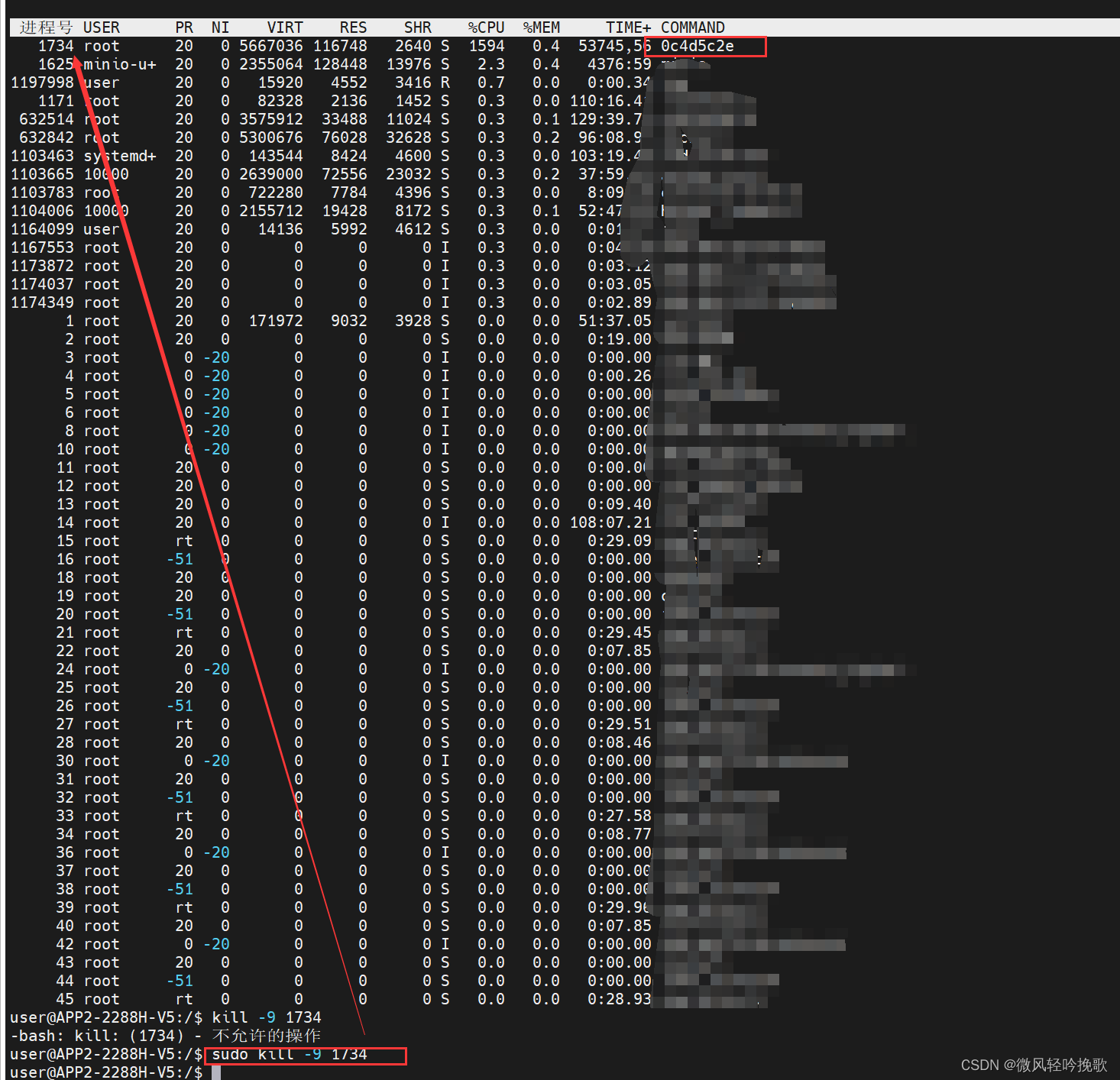The width and height of the screenshot is (1120, 1080).
Task: Click SHR value 13976
Action: click(x=409, y=64)
